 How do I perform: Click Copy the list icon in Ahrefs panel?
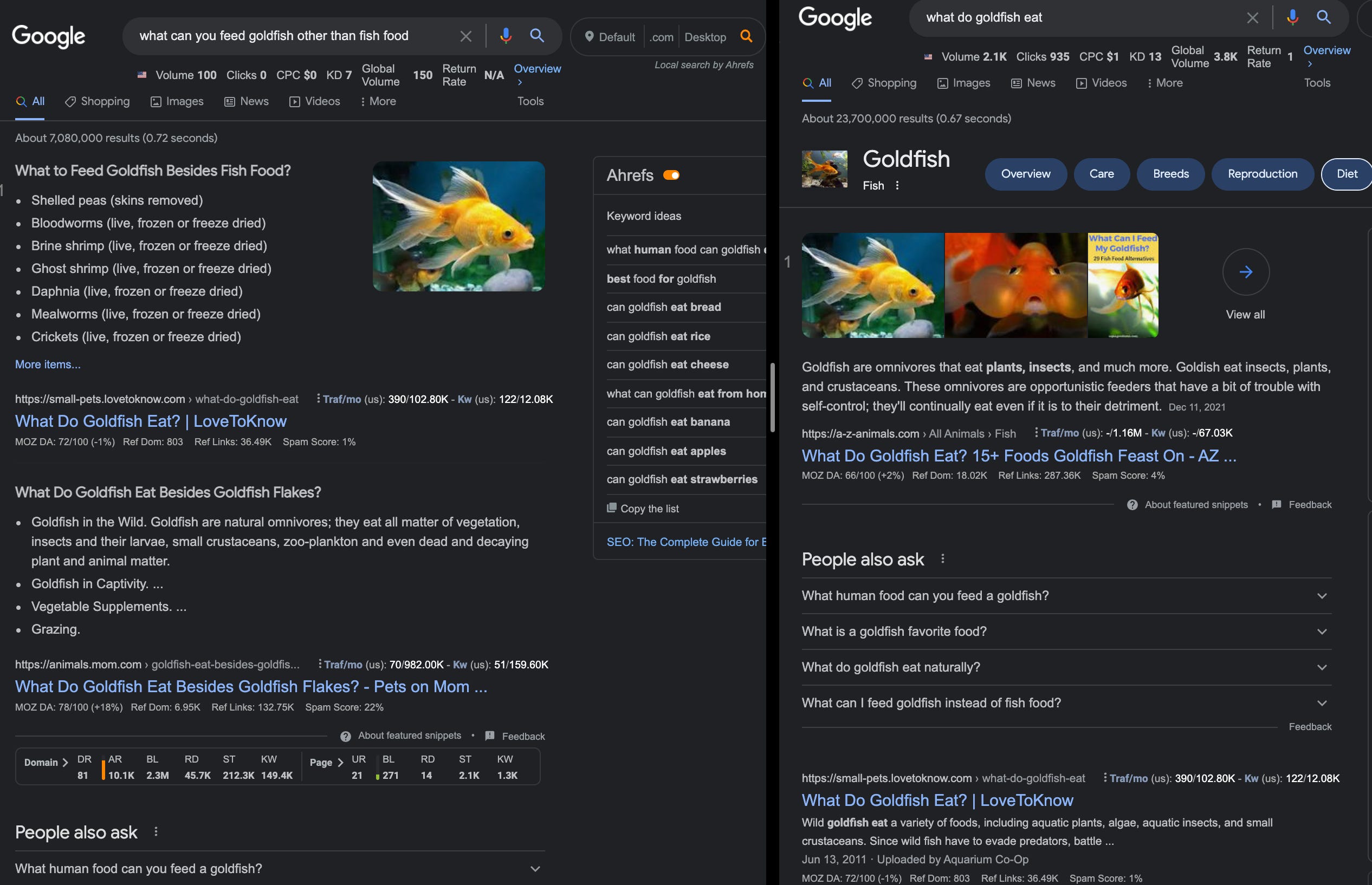pyautogui.click(x=612, y=508)
